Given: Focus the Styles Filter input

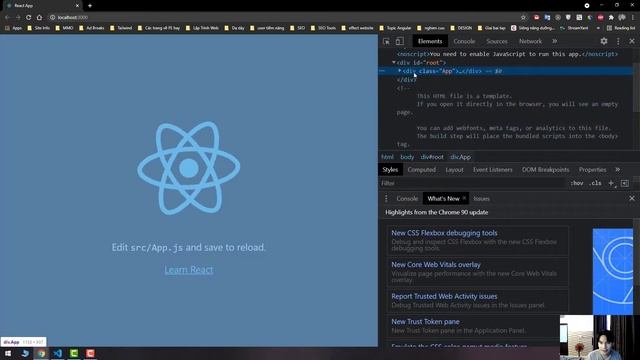Looking at the screenshot, I should [473, 183].
